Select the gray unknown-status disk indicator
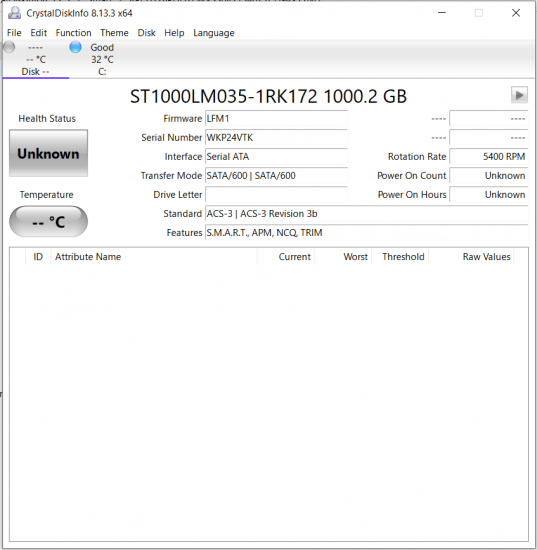This screenshot has width=537, height=550. [9, 47]
